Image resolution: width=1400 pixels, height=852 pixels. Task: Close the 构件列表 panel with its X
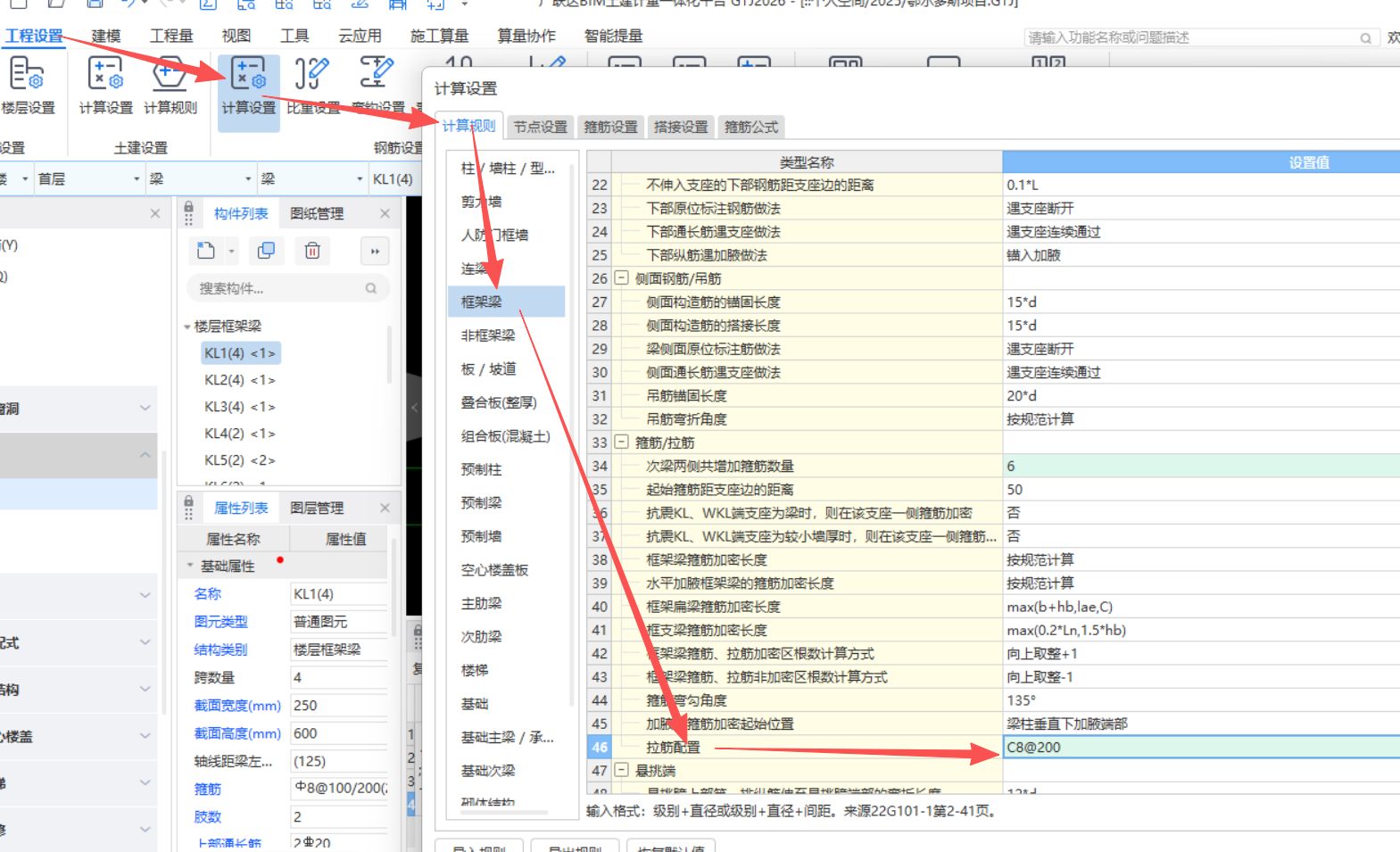click(385, 213)
